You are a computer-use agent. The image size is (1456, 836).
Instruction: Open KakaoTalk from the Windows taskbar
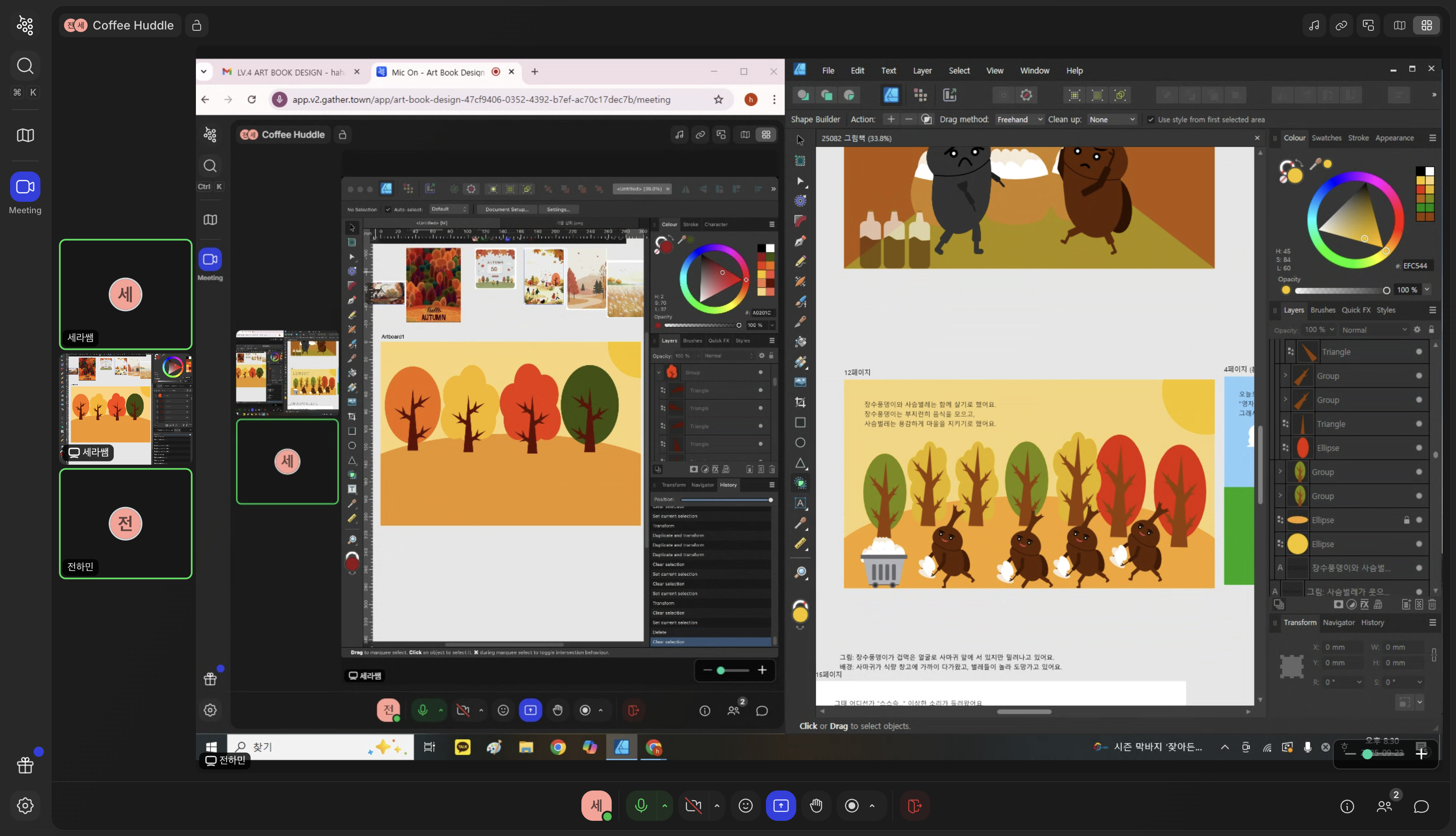click(x=462, y=747)
